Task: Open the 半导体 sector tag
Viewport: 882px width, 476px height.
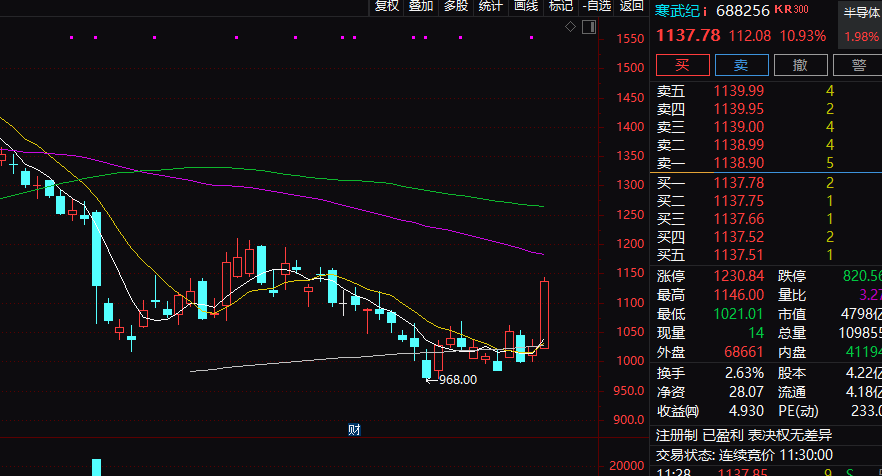Action: pos(861,13)
